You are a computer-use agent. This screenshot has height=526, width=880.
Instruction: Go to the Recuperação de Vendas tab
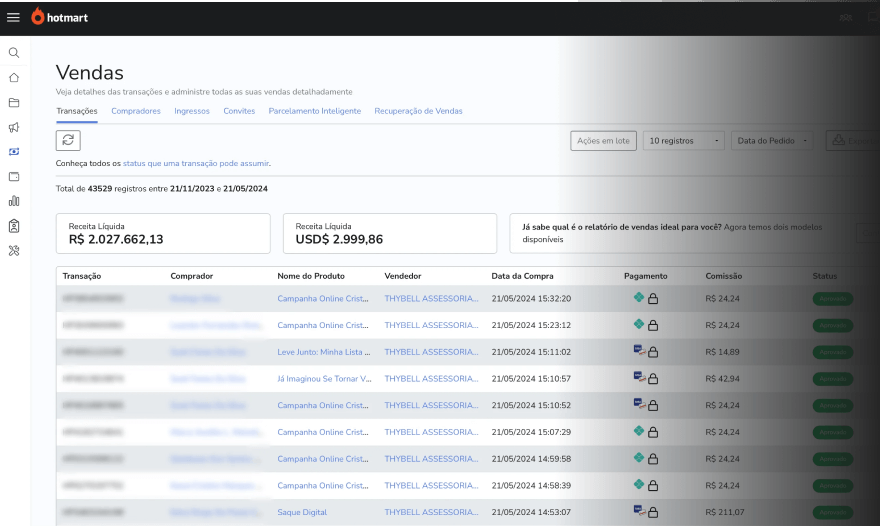point(418,111)
